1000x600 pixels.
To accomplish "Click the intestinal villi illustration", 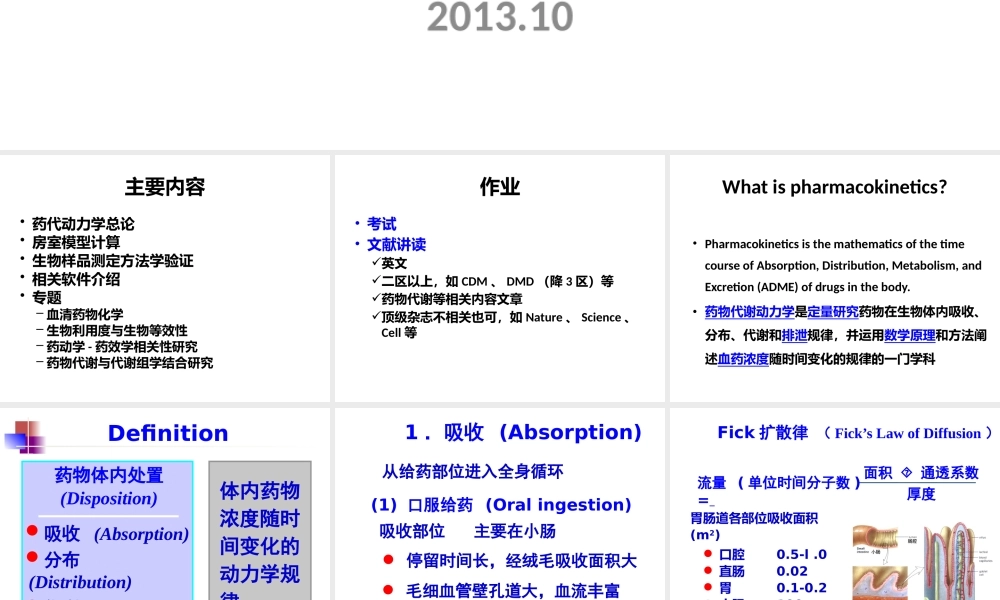I will pyautogui.click(x=959, y=560).
